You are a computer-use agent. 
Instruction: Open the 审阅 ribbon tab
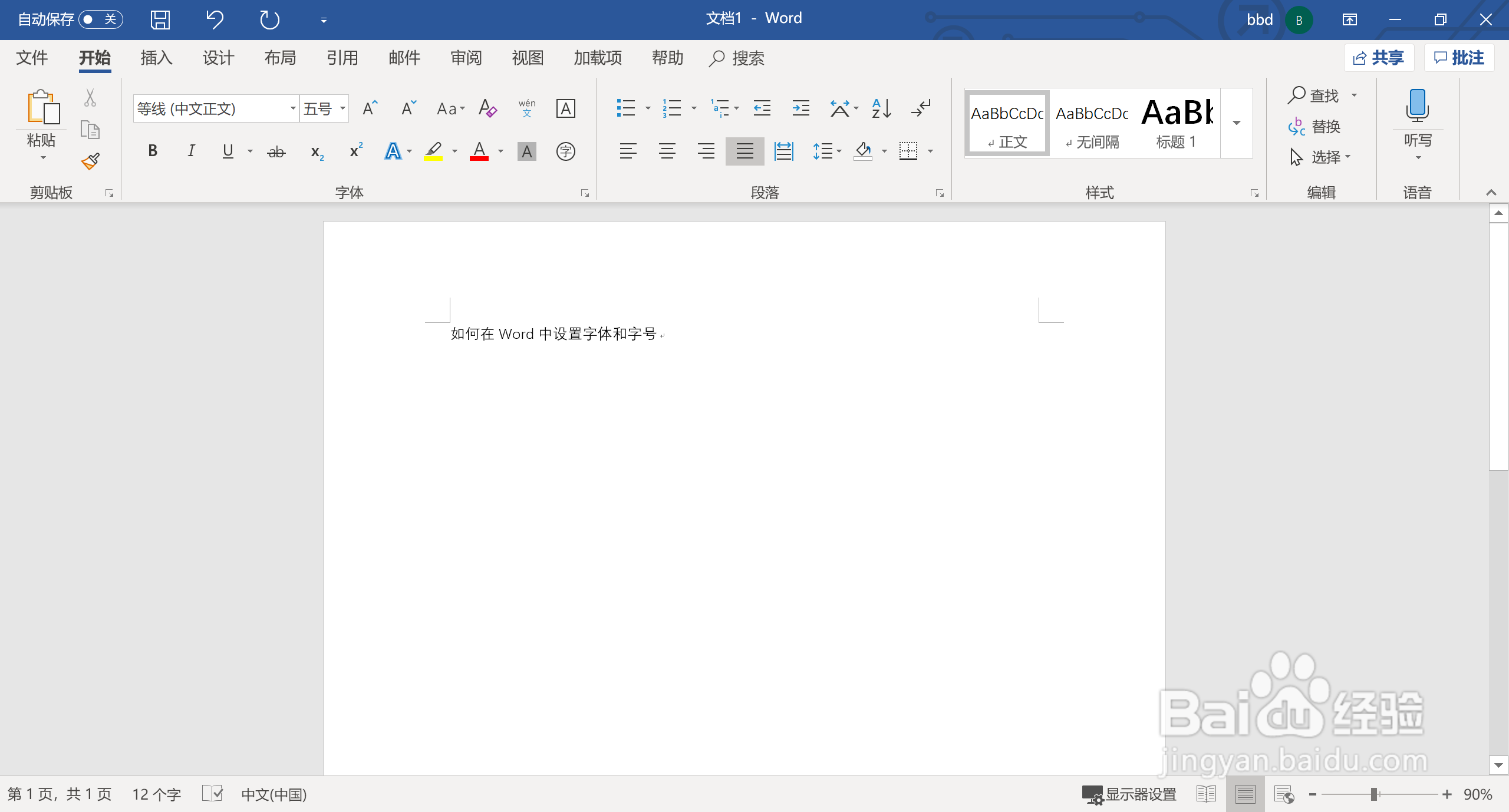465,58
